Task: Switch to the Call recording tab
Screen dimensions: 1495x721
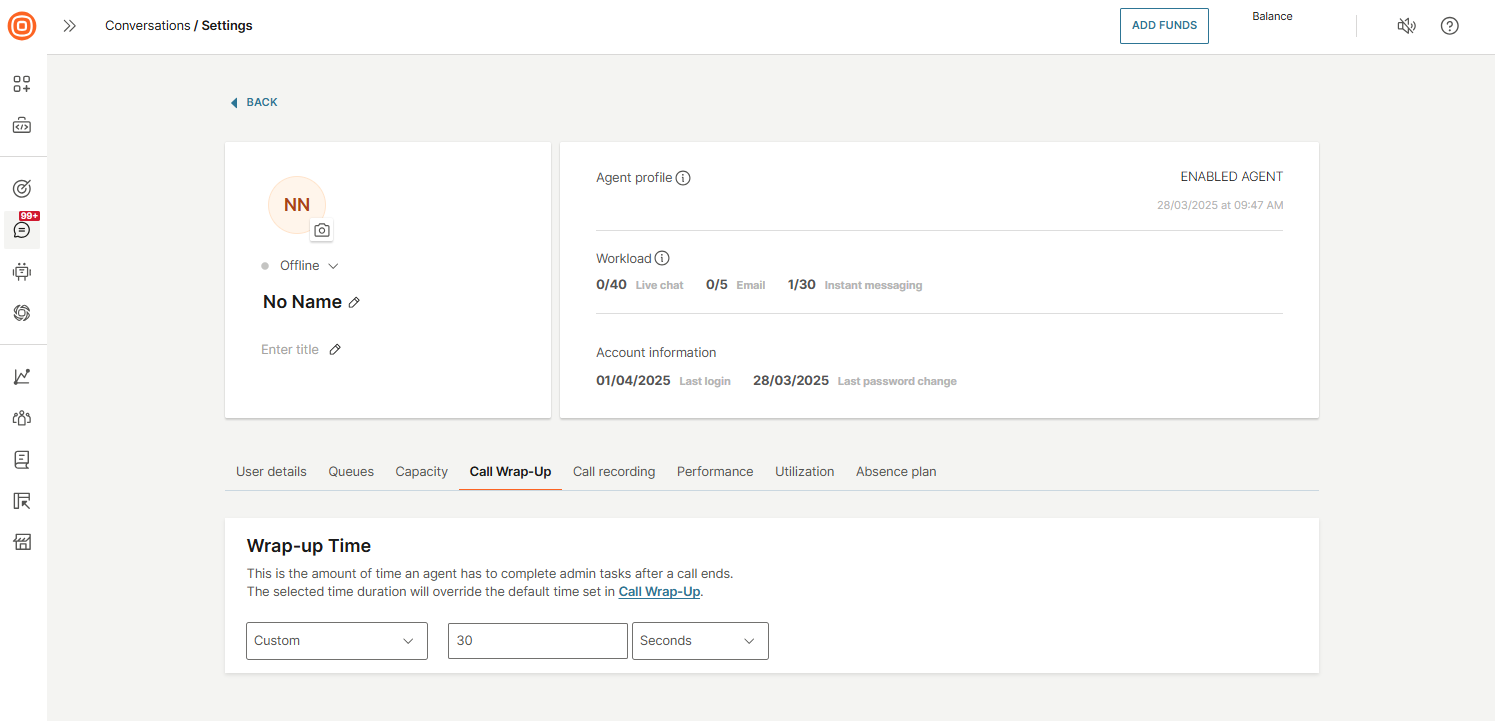Action: 614,471
